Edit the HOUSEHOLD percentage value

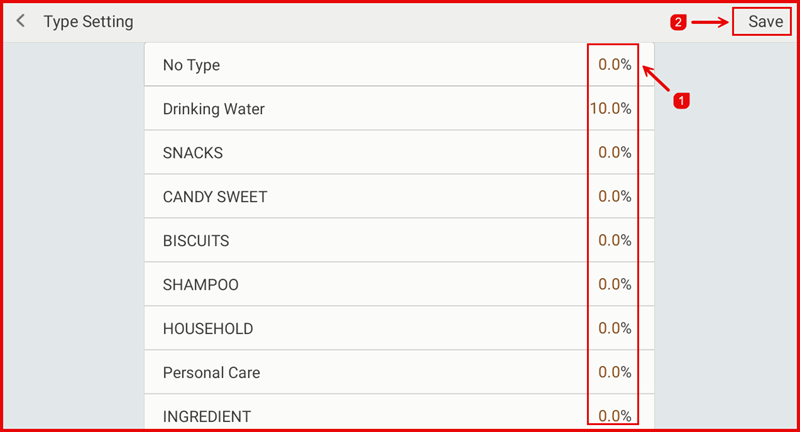pyautogui.click(x=614, y=329)
